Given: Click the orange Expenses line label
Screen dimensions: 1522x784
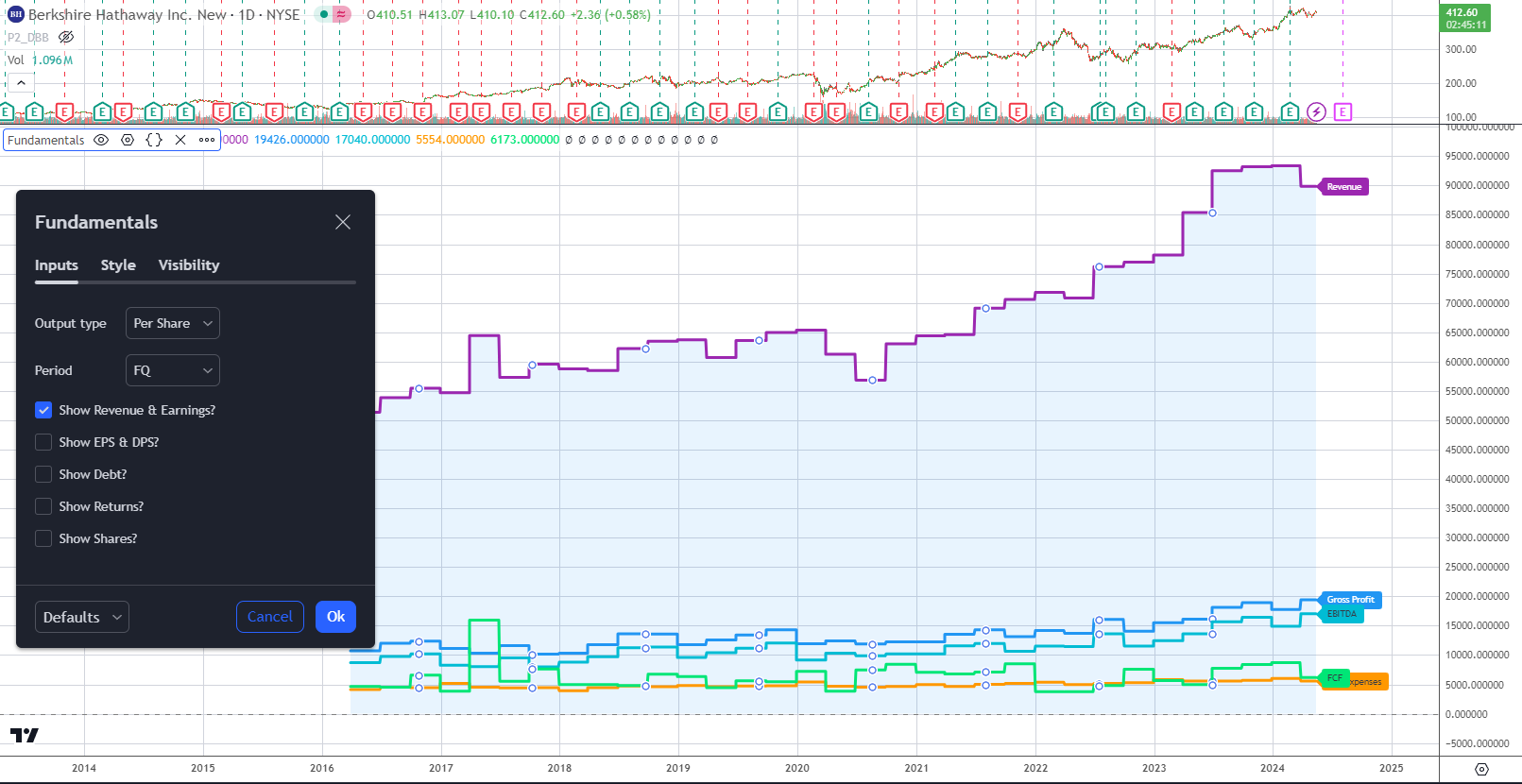Looking at the screenshot, I should tap(1366, 682).
